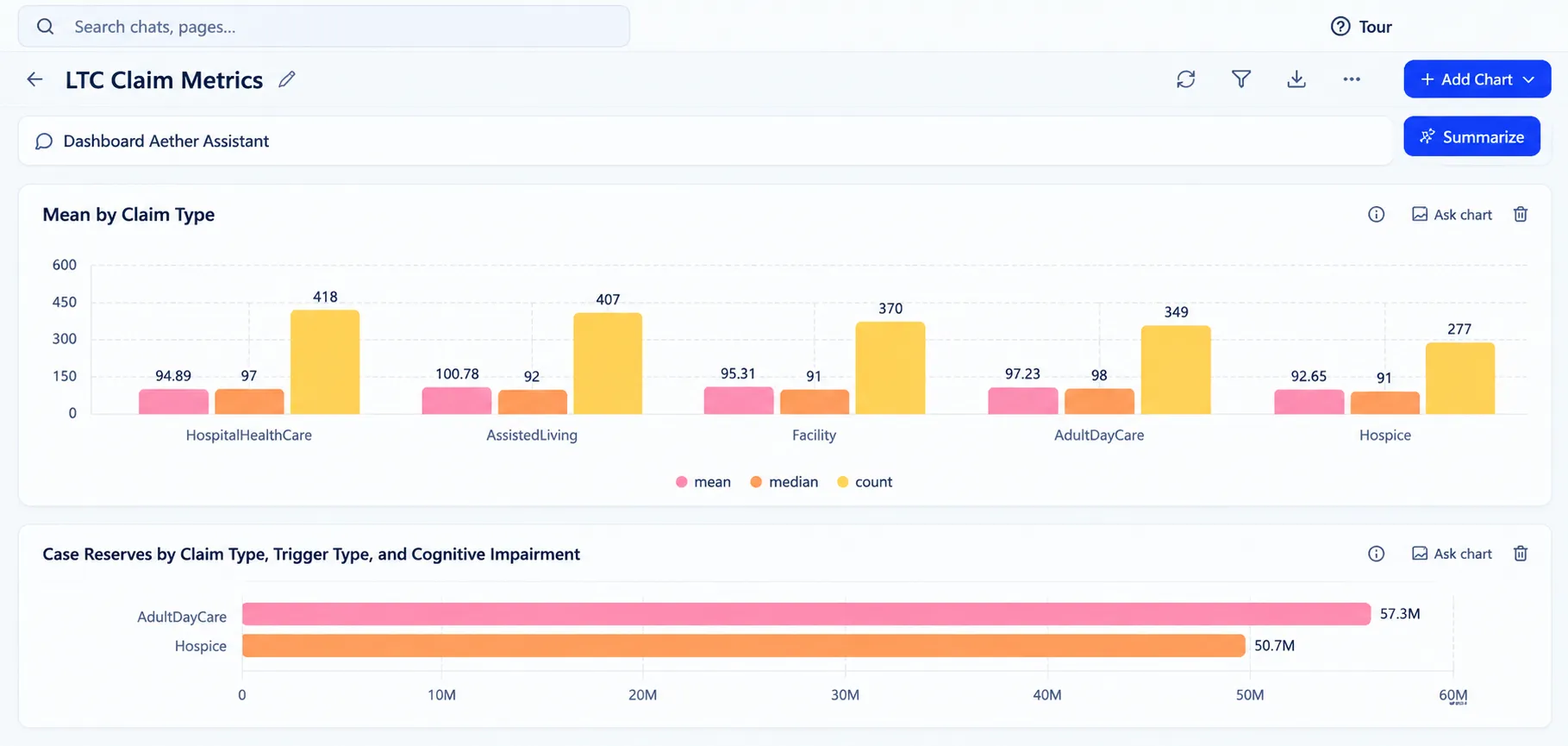Click the HospitalHealthCare axis label

click(x=249, y=436)
